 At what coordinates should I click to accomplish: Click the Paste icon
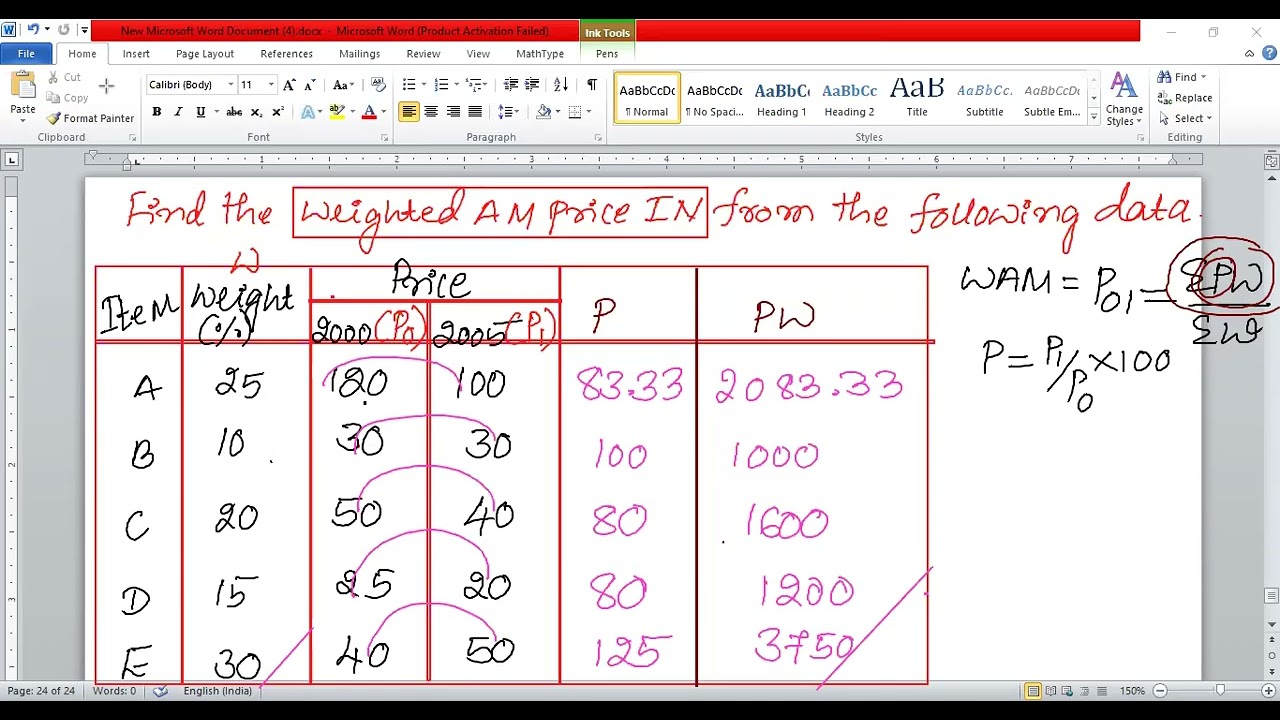[23, 86]
